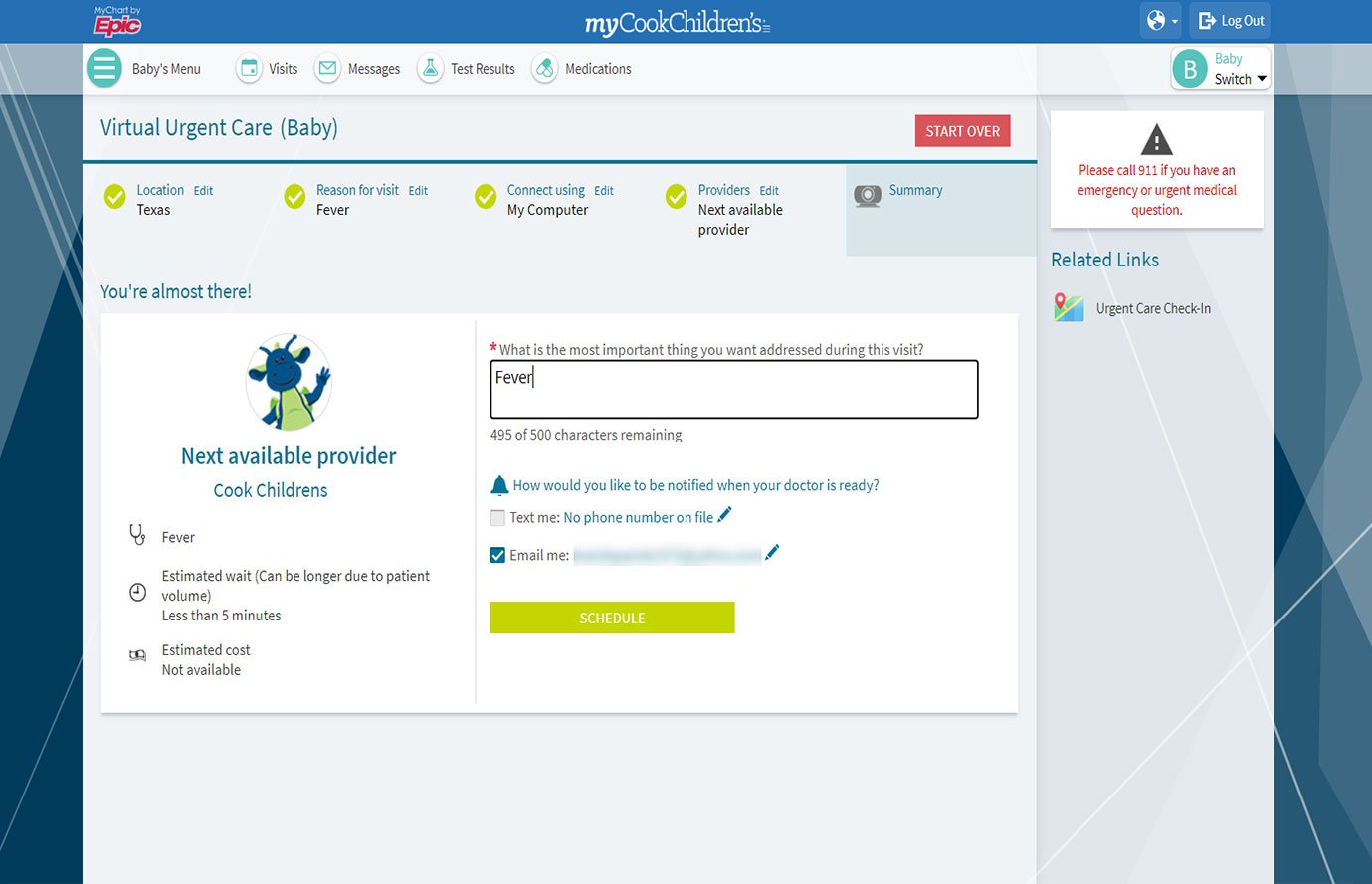Edit the Connect using step
The width and height of the screenshot is (1372, 884).
pyautogui.click(x=604, y=191)
